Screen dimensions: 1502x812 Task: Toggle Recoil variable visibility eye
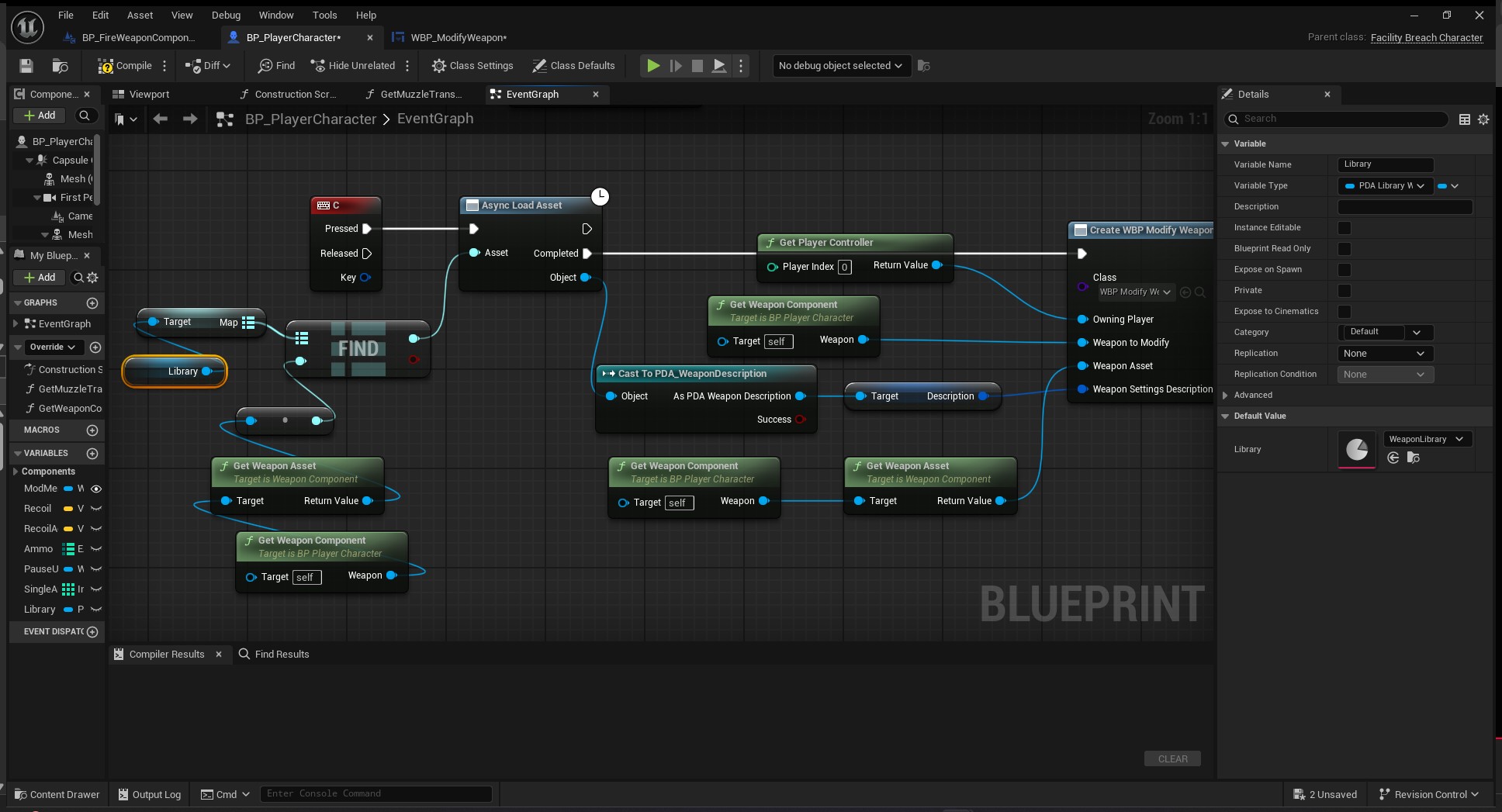pos(96,509)
